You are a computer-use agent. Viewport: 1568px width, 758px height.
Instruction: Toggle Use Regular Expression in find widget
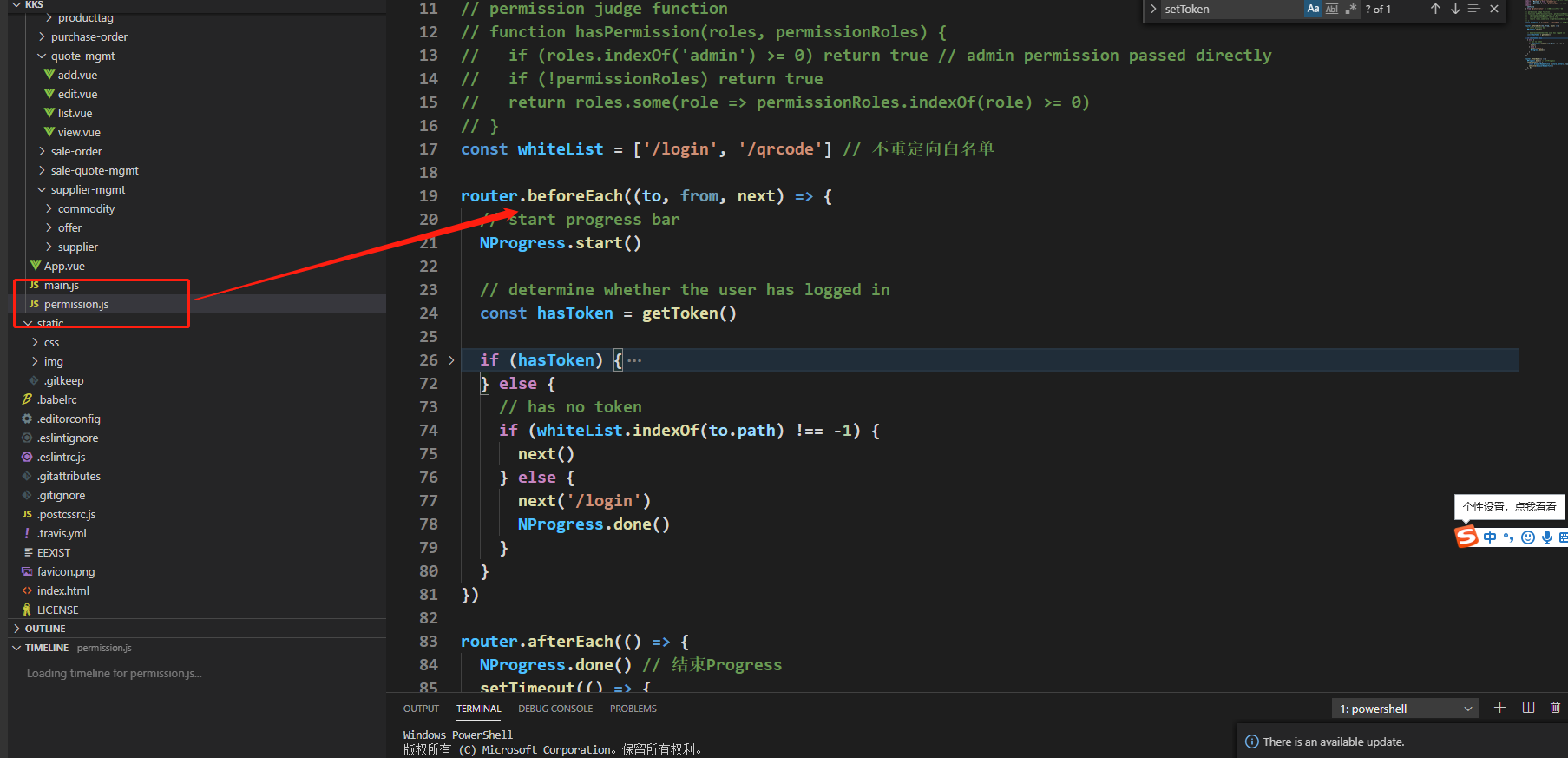coord(1351,9)
